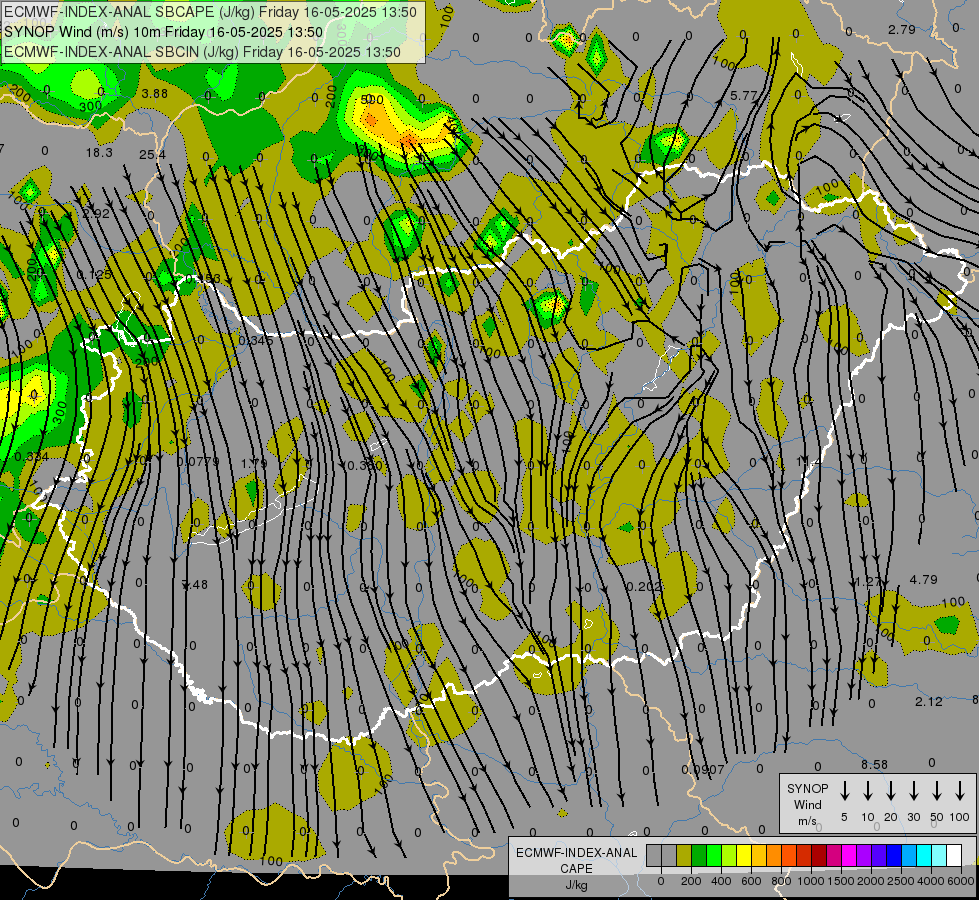Viewport: 979px width, 900px height.
Task: Click the 2500 tick label on CAPE scale
Action: point(901,881)
